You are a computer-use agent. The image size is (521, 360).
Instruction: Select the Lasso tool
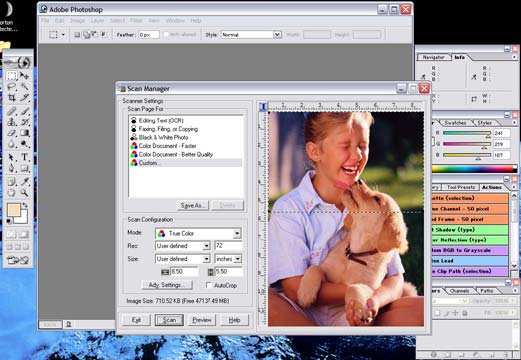pos(12,87)
